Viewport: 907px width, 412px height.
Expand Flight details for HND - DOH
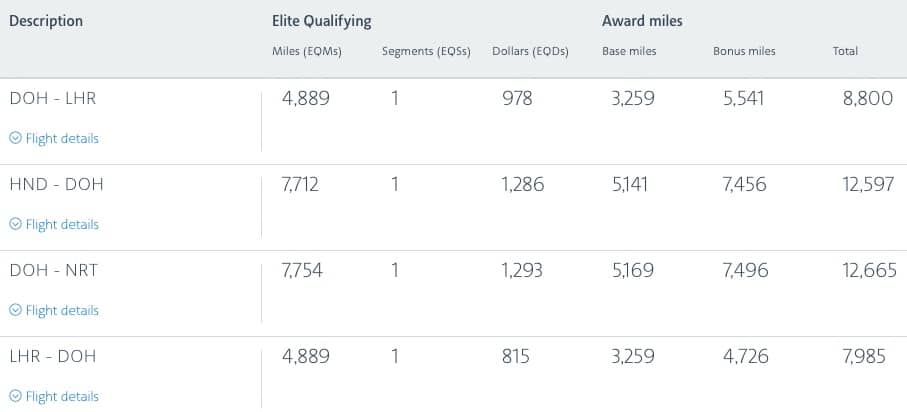[x=54, y=224]
